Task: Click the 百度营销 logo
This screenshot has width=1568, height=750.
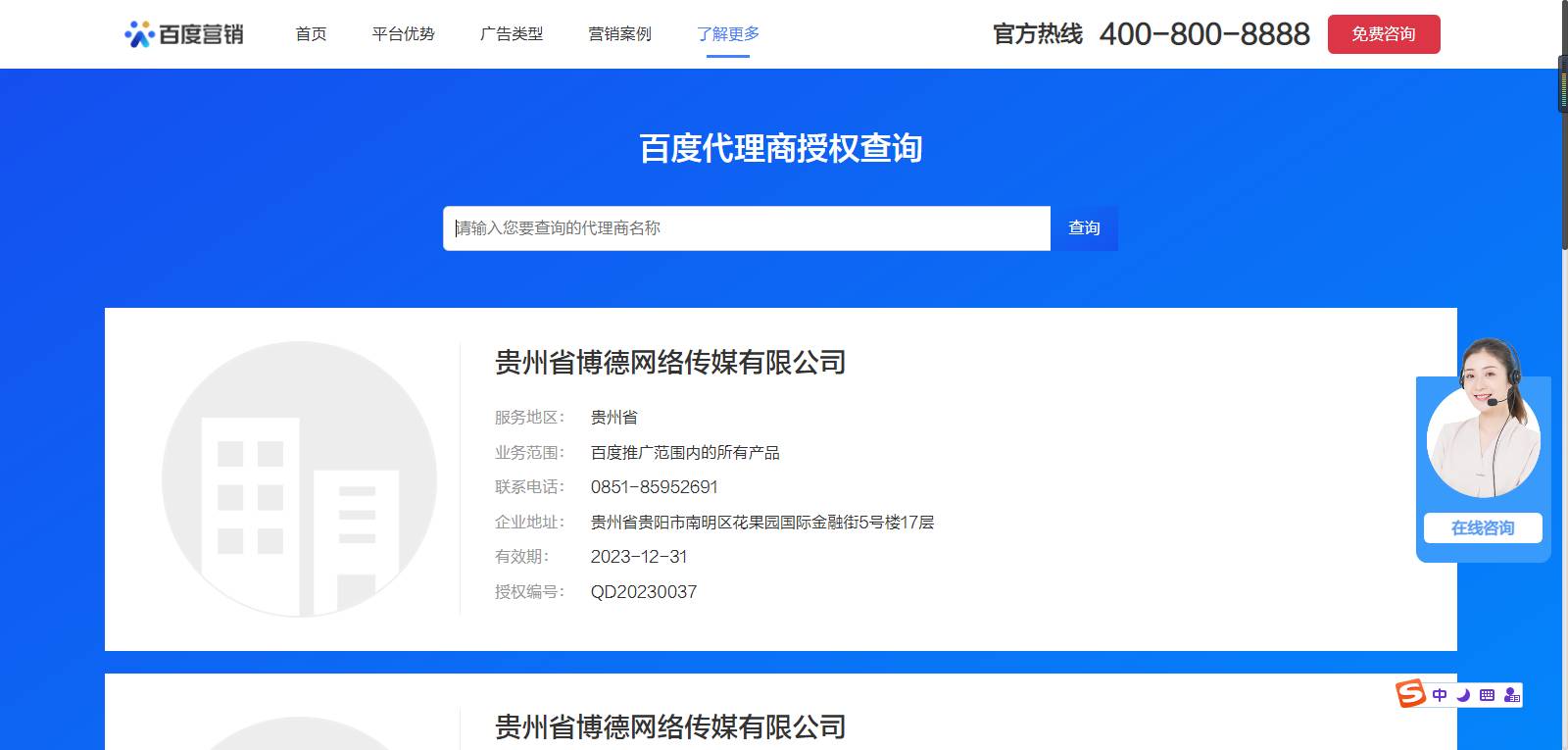Action: 184,34
